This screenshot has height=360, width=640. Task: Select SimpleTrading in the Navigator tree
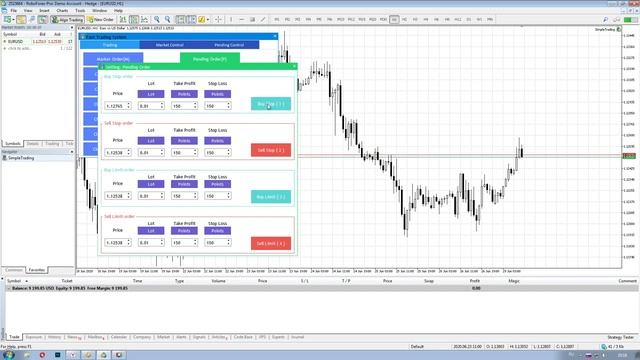pos(20,158)
